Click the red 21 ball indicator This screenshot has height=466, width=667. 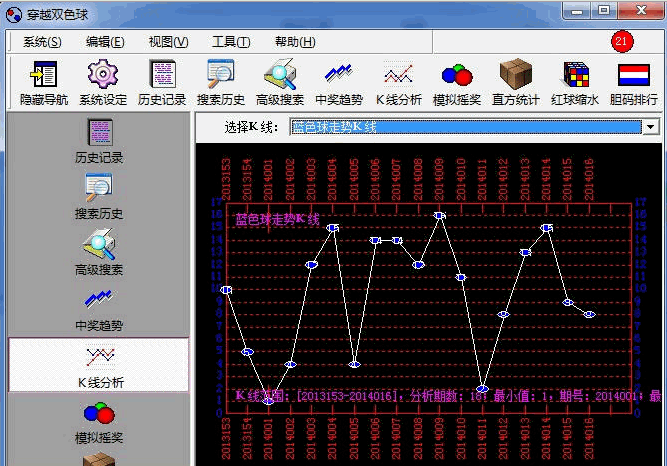coord(622,41)
